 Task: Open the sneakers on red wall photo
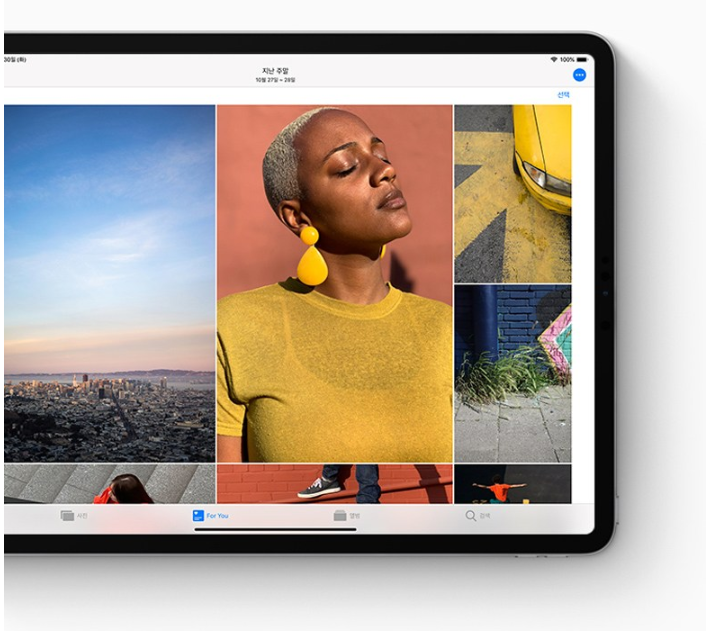click(335, 484)
